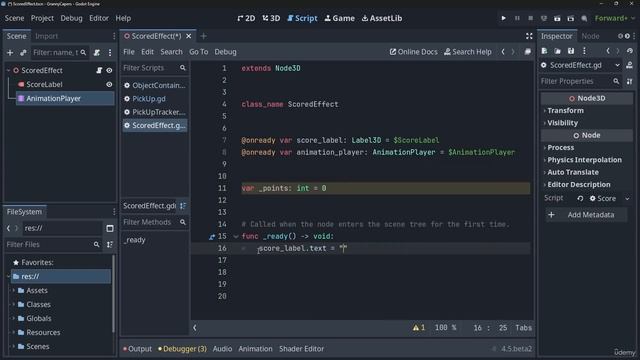Image resolution: width=640 pixels, height=360 pixels.
Task: Open the Editor menu
Action: (x=99, y=18)
